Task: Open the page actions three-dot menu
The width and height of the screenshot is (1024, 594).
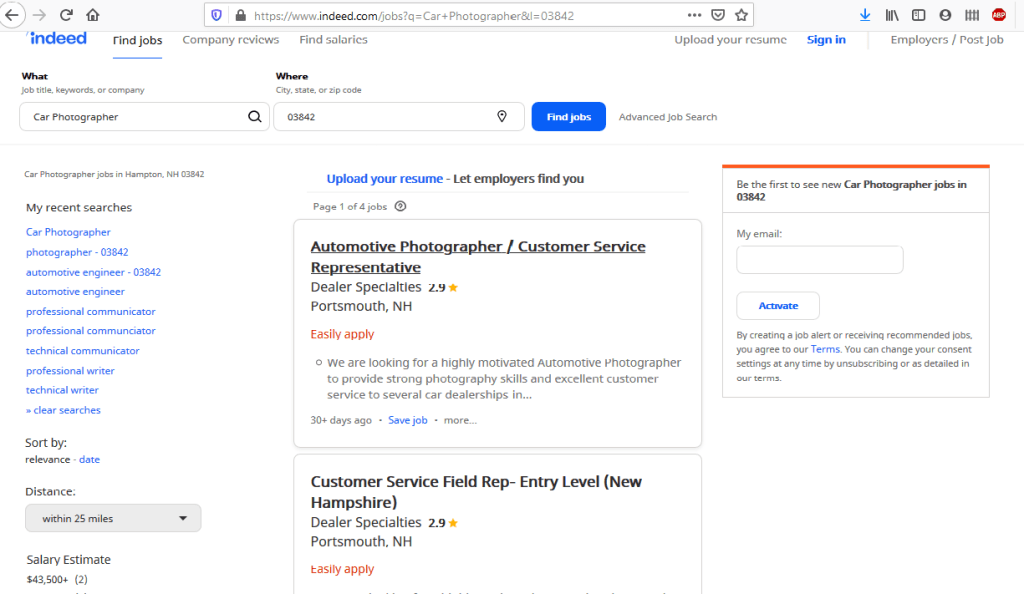Action: click(694, 15)
